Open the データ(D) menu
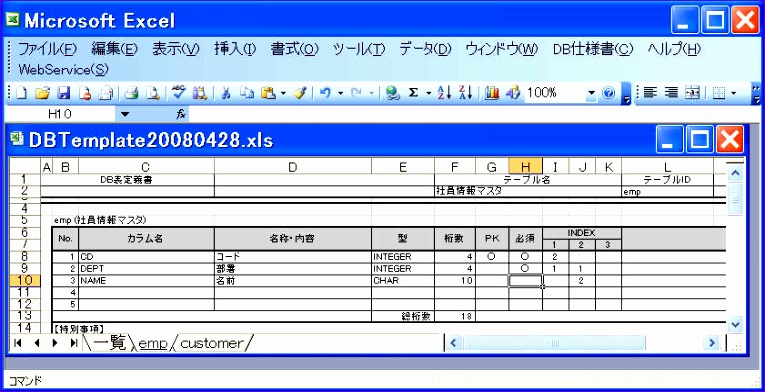Viewport: 765px width, 392px height. coord(425,49)
